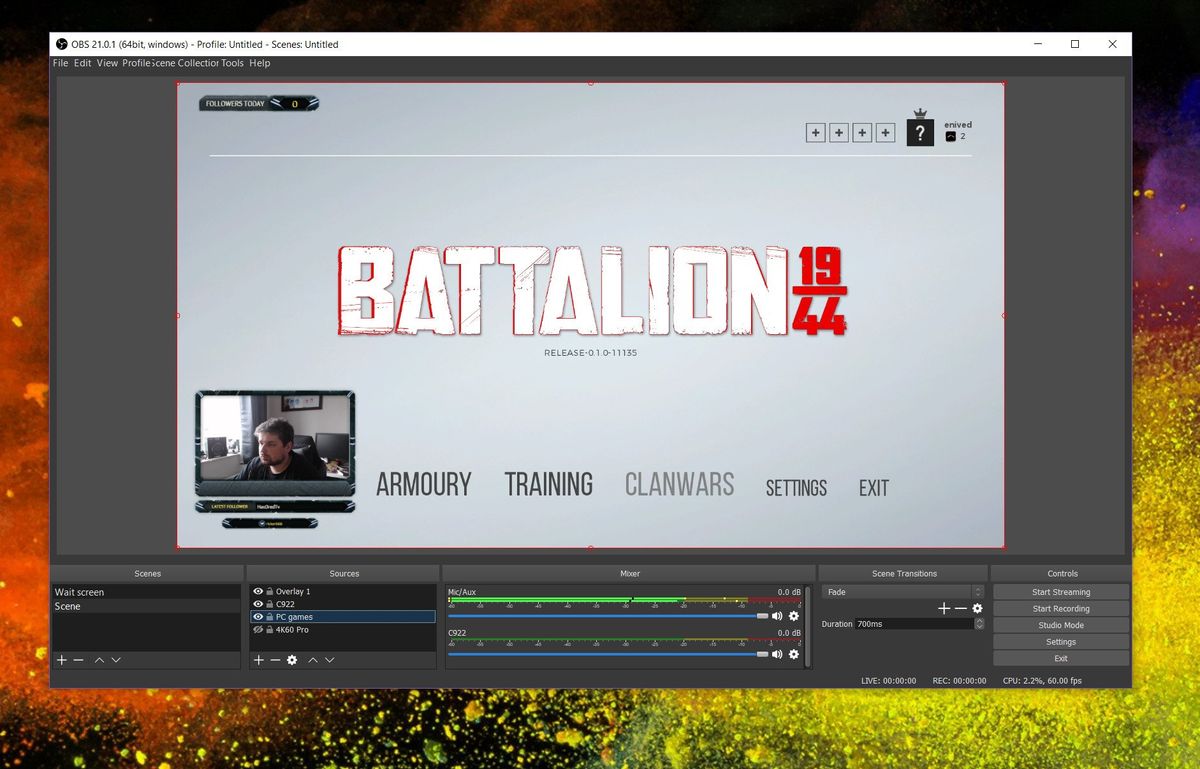Show the hidden 4K60 Pro source
1200x769 pixels.
coord(258,629)
